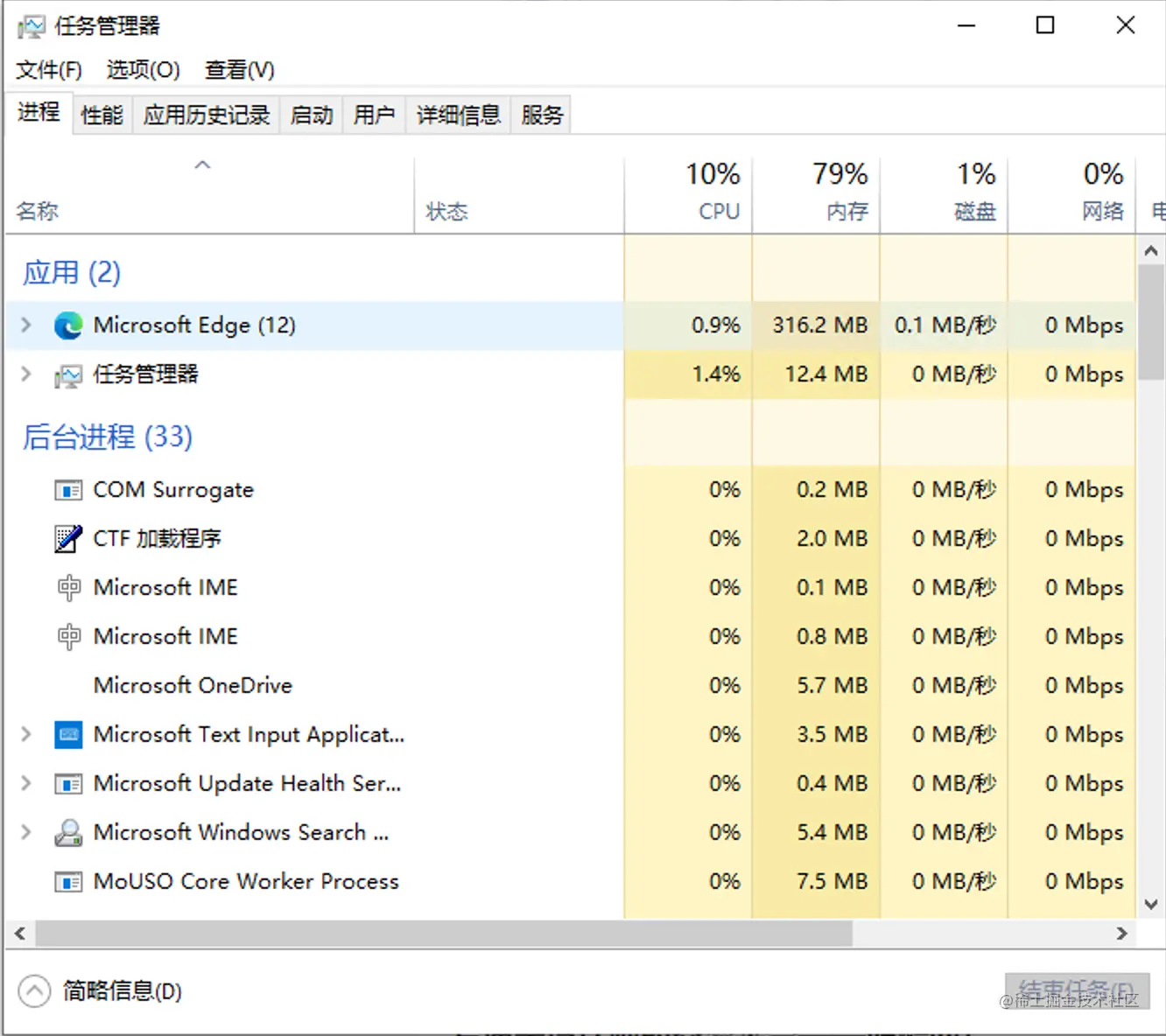Click the Microsoft Text Input Application icon
This screenshot has width=1166, height=1036.
[68, 735]
